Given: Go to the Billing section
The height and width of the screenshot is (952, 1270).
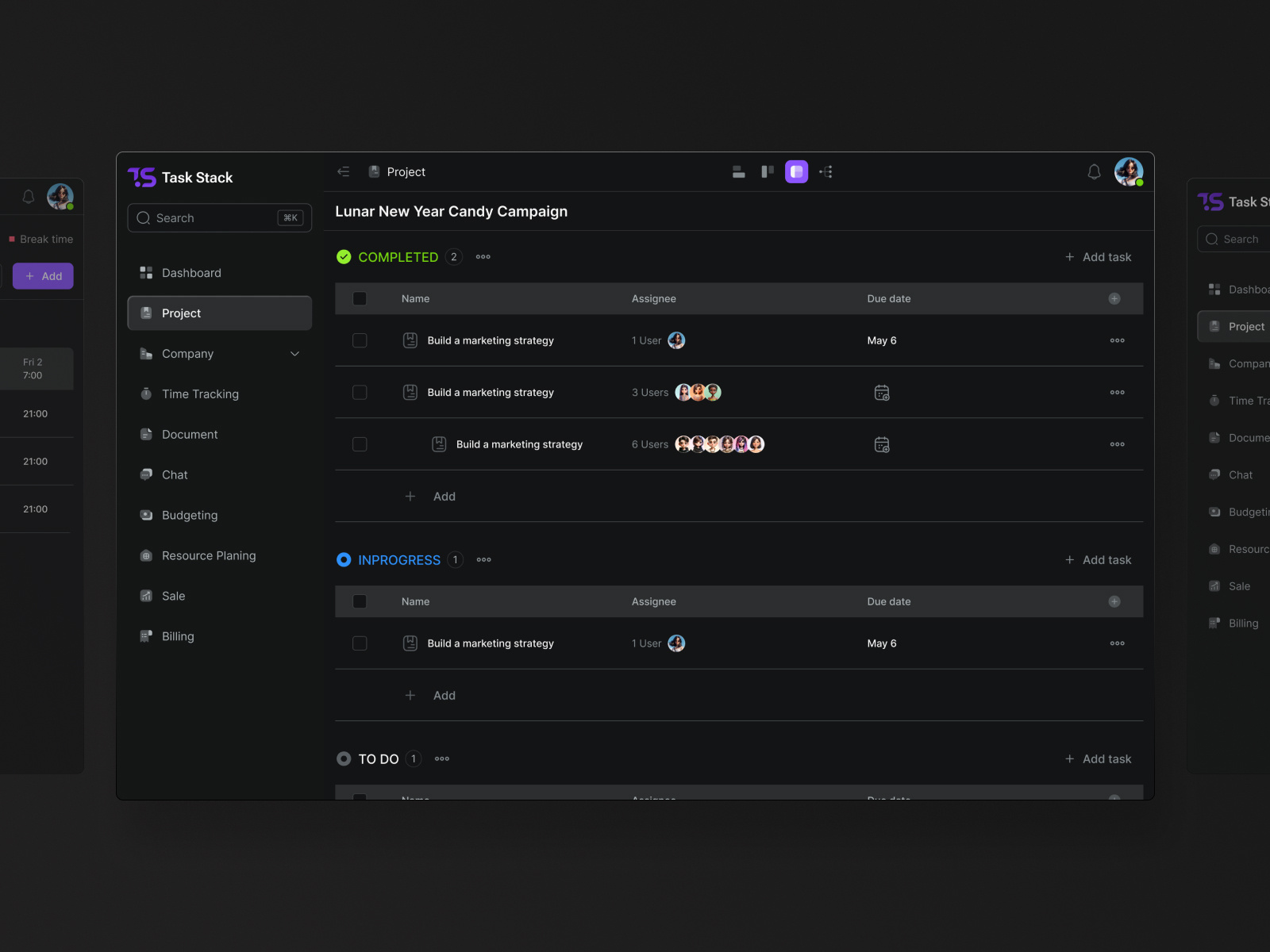Looking at the screenshot, I should (178, 635).
